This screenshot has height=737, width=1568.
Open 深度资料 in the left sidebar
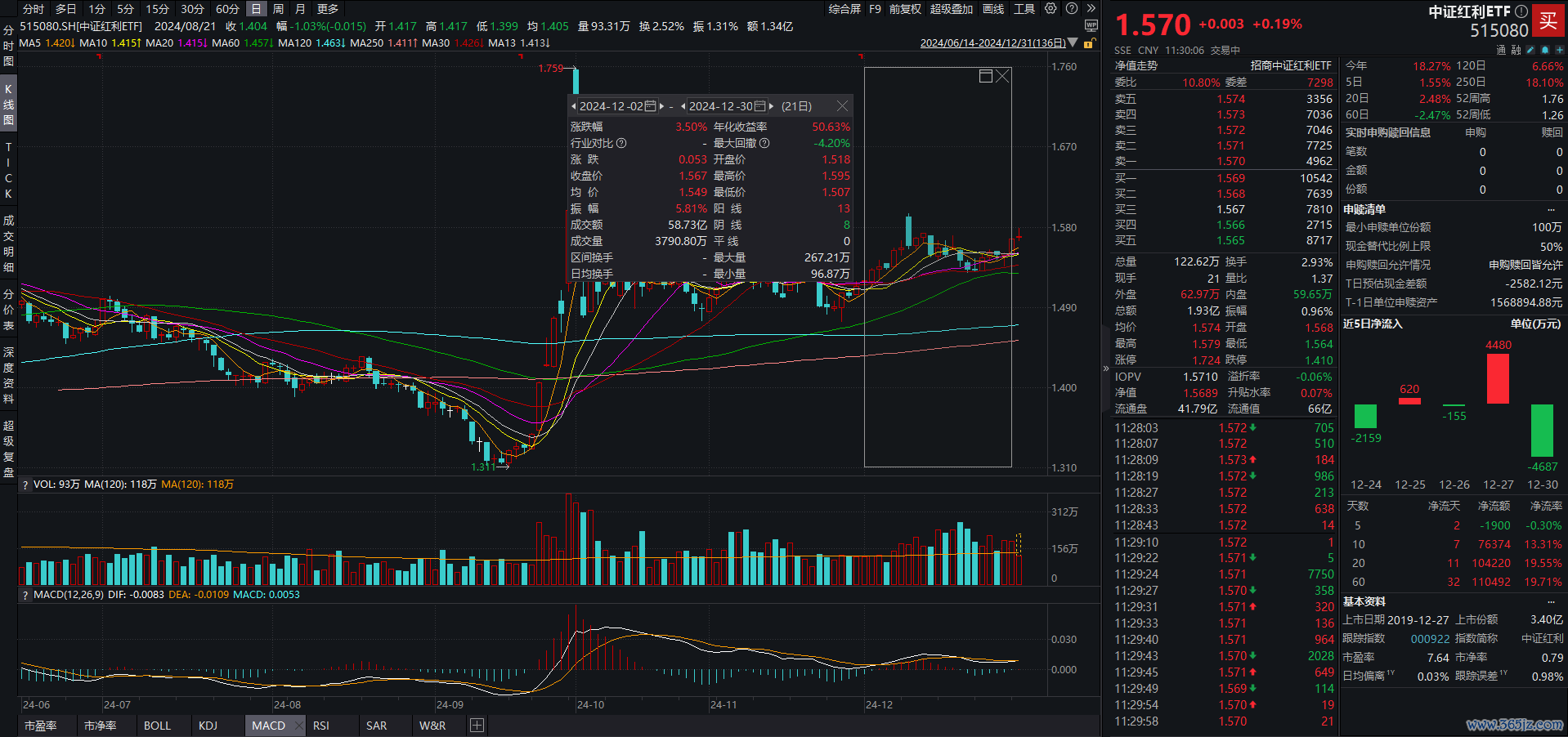point(8,375)
